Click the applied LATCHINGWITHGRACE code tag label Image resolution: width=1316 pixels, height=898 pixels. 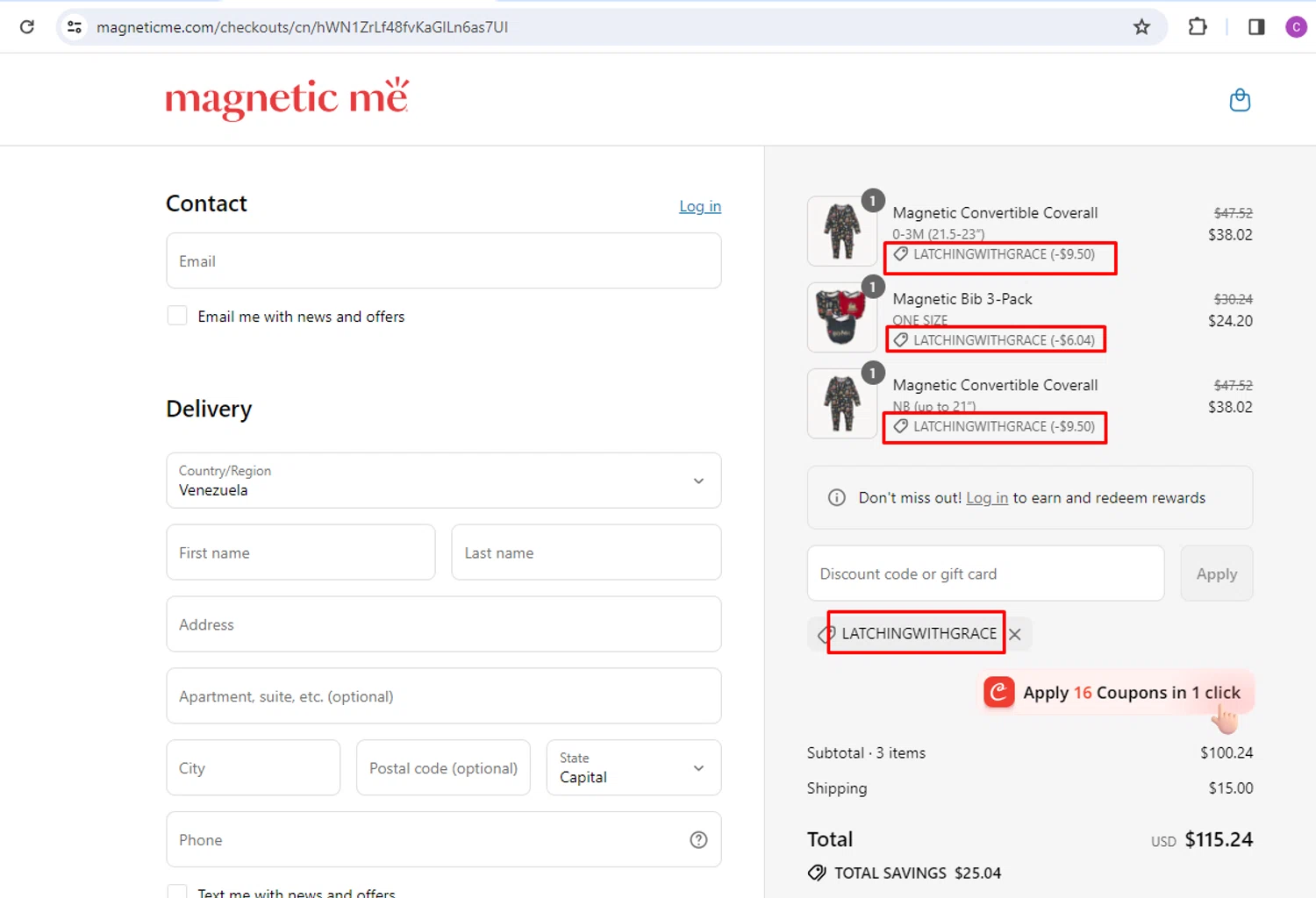(x=919, y=633)
